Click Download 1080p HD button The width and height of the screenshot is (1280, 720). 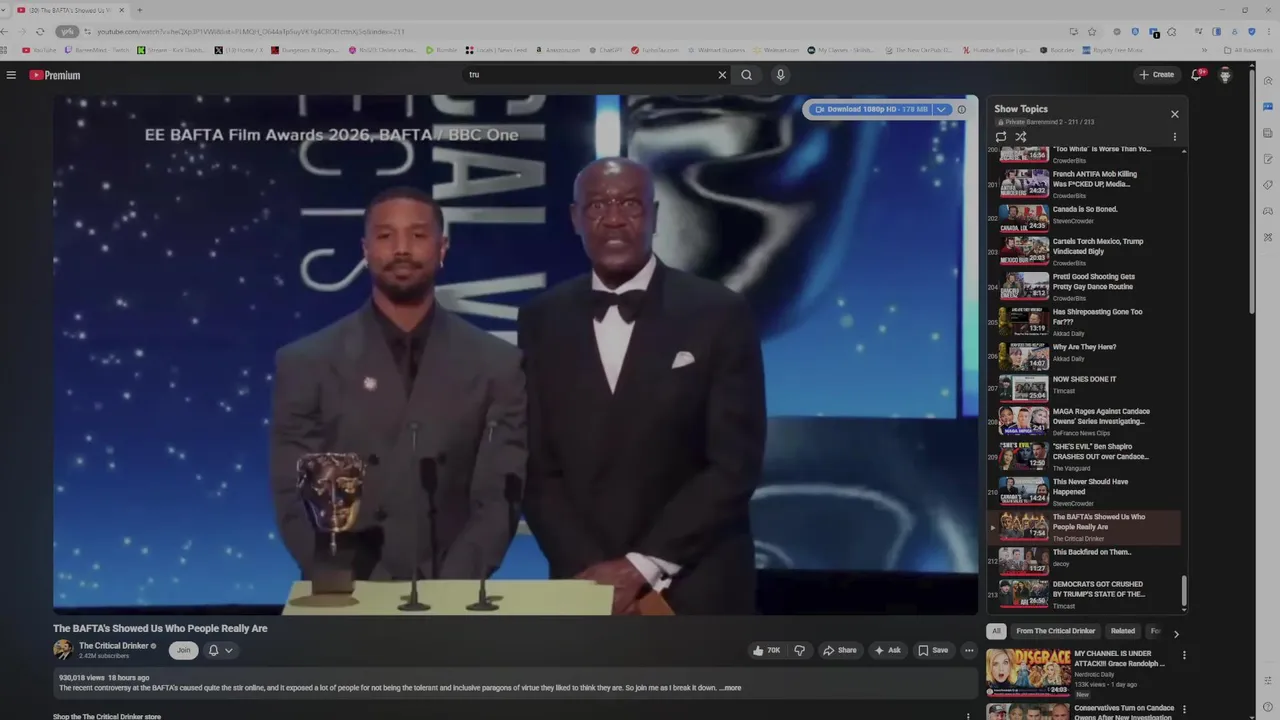click(x=871, y=109)
